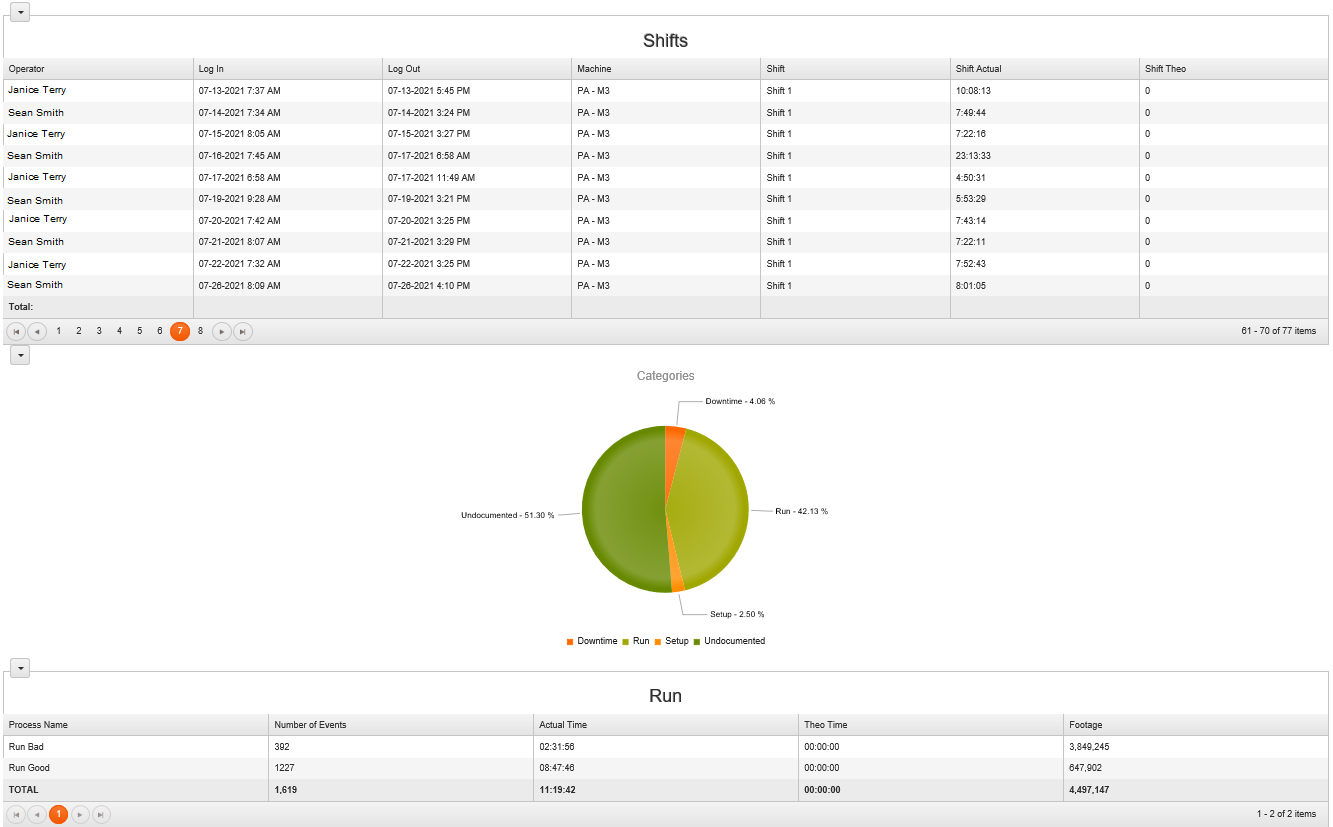1333x827 pixels.
Task: Click Log Out cell '07-20-2021 3:25 PM'
Action: pyautogui.click(x=429, y=221)
